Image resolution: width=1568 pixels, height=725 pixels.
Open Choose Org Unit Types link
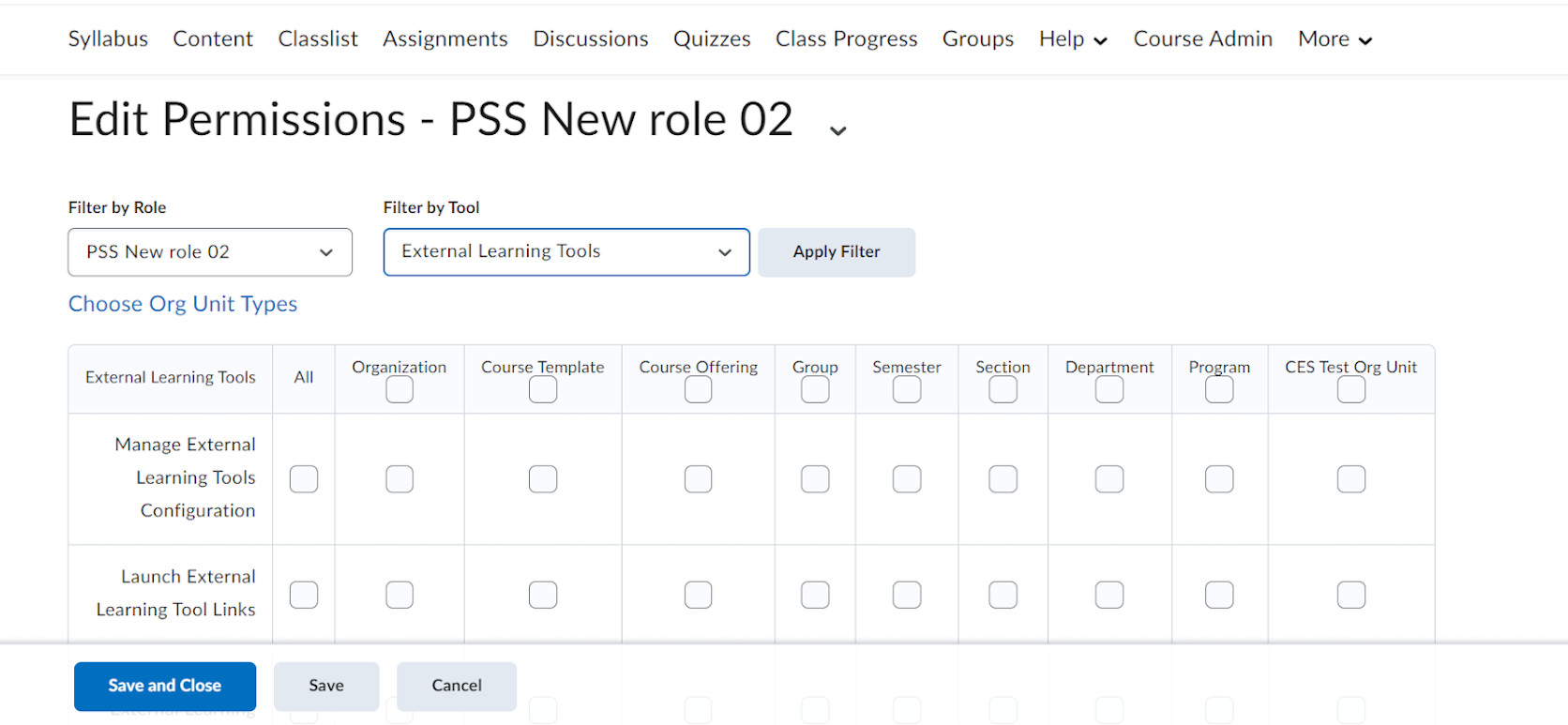coord(183,304)
